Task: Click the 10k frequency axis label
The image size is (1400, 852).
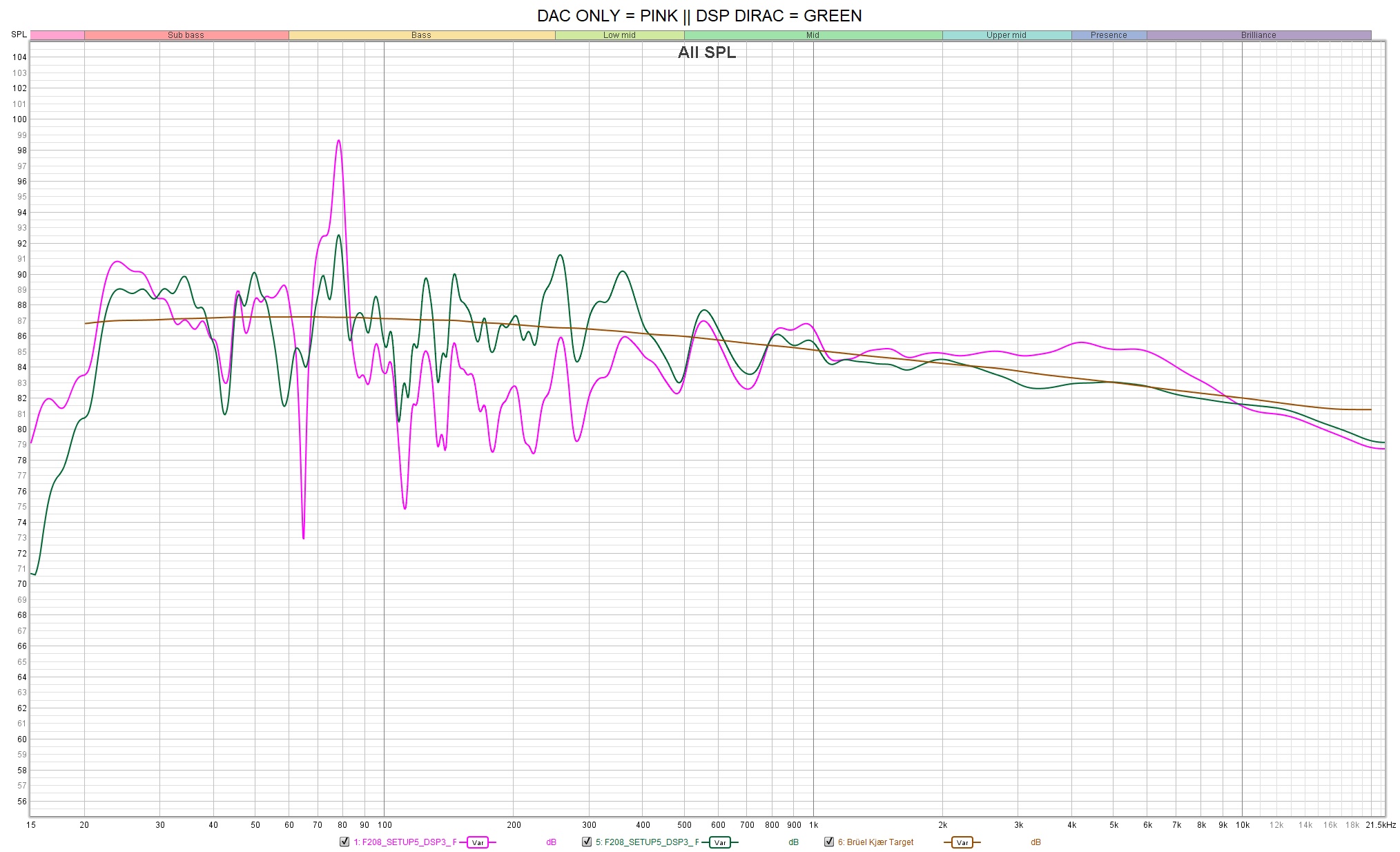Action: tap(1243, 825)
